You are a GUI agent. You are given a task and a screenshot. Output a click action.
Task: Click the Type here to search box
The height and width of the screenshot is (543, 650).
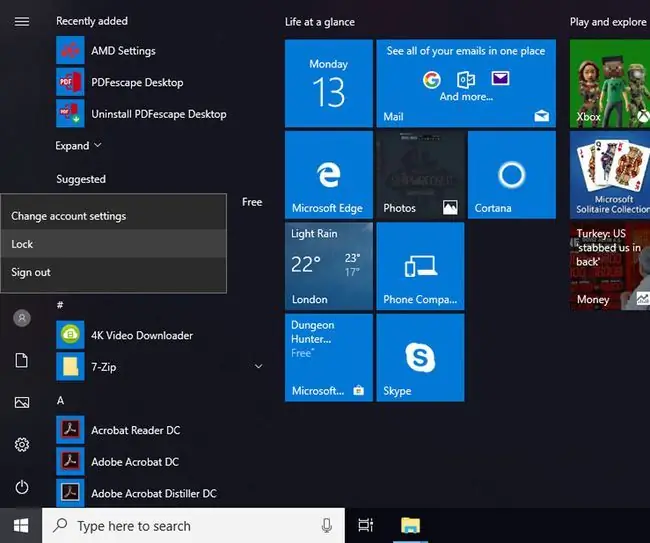click(x=193, y=526)
